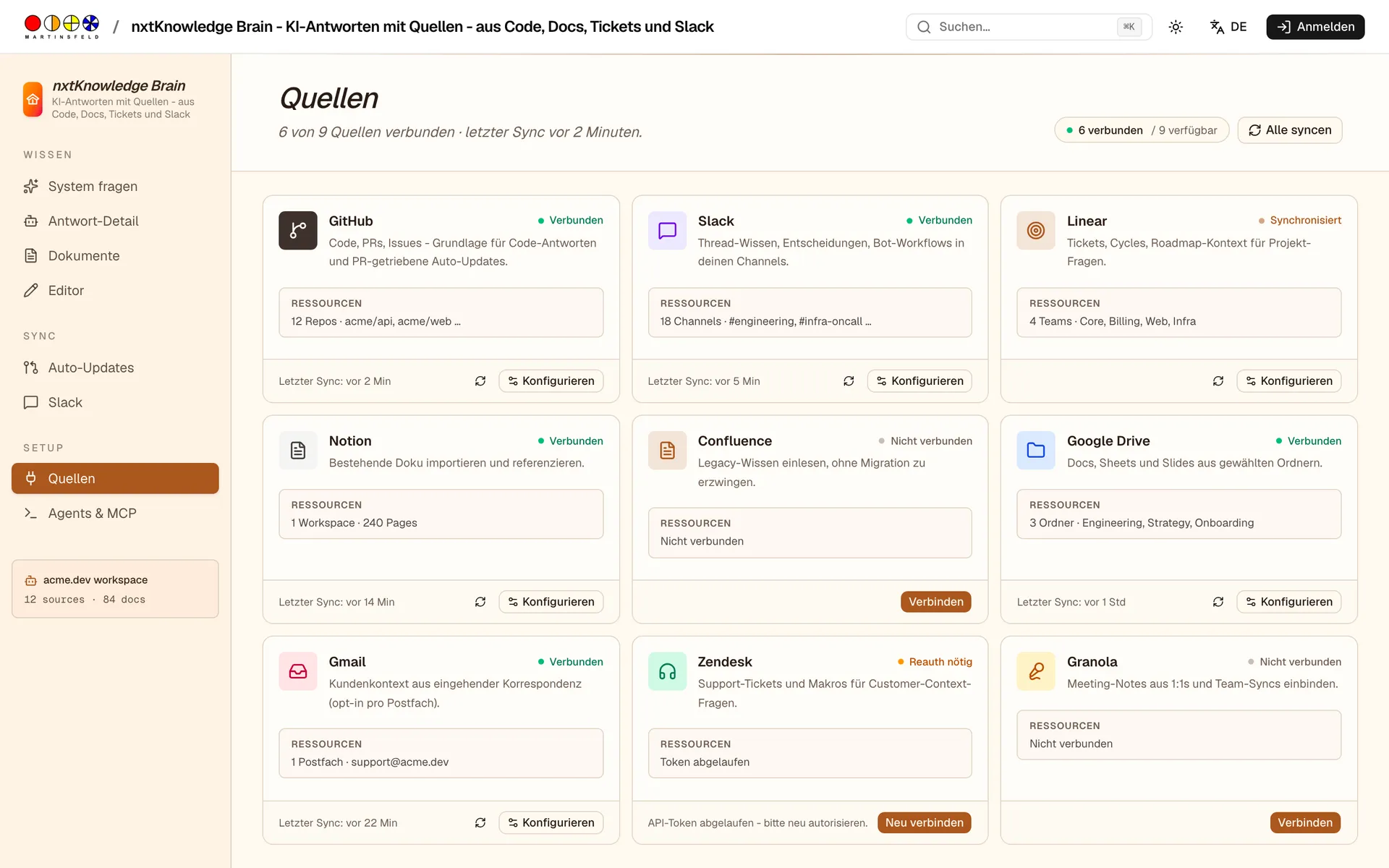Resync the GitHub source
1389x868 pixels.
point(480,381)
